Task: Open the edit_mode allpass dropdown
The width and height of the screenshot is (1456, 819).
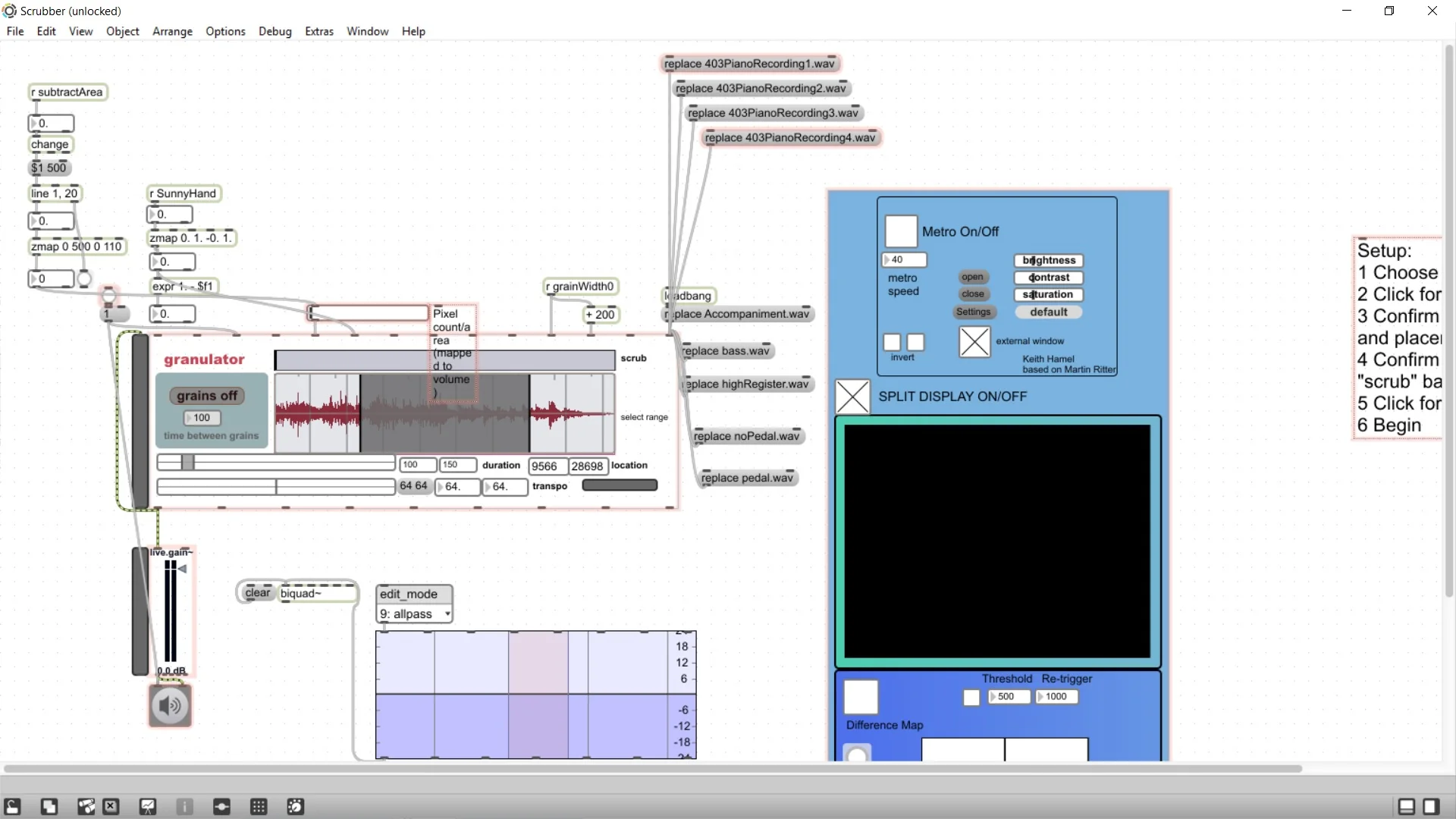Action: tap(415, 614)
